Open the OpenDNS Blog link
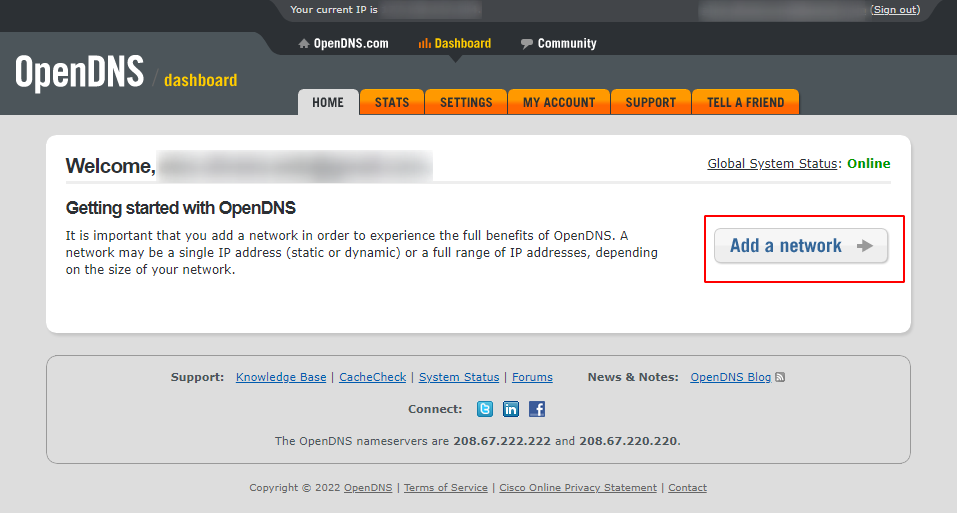The width and height of the screenshot is (957, 513). tap(731, 377)
